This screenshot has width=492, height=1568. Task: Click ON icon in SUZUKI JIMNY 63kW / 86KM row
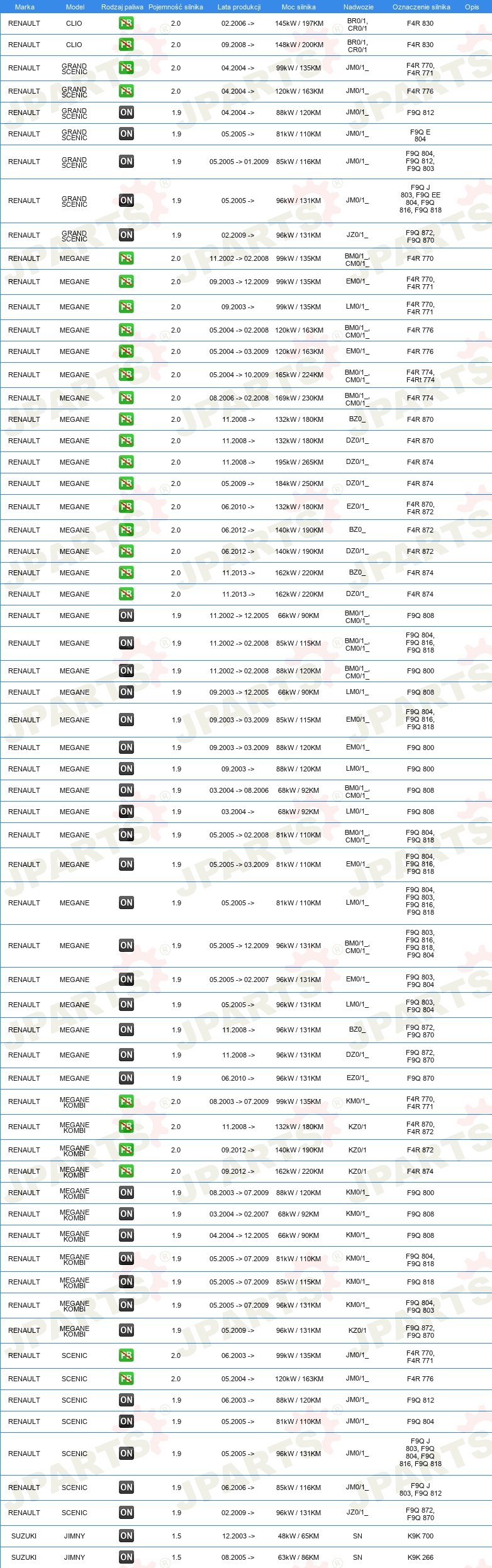126,1557
